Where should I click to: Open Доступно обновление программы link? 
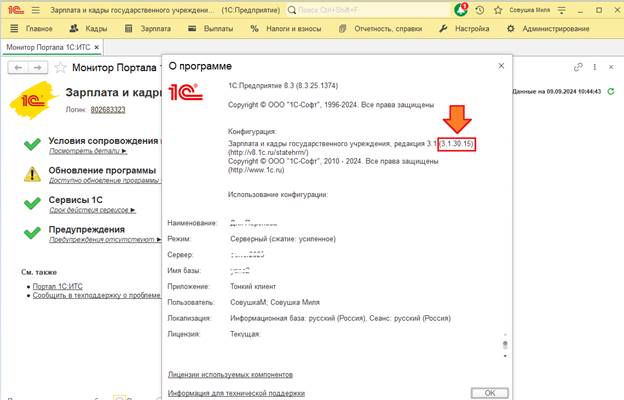[104, 181]
